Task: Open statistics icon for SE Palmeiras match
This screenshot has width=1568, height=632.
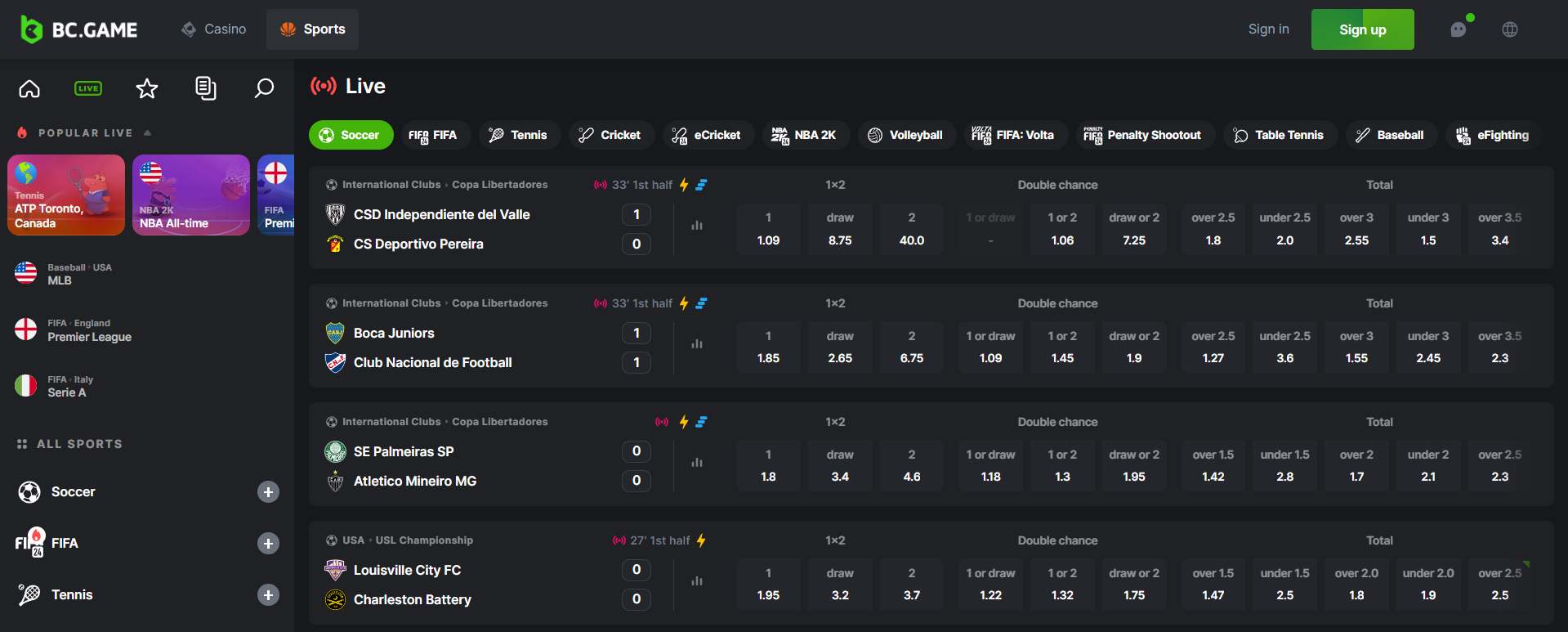Action: tap(697, 463)
